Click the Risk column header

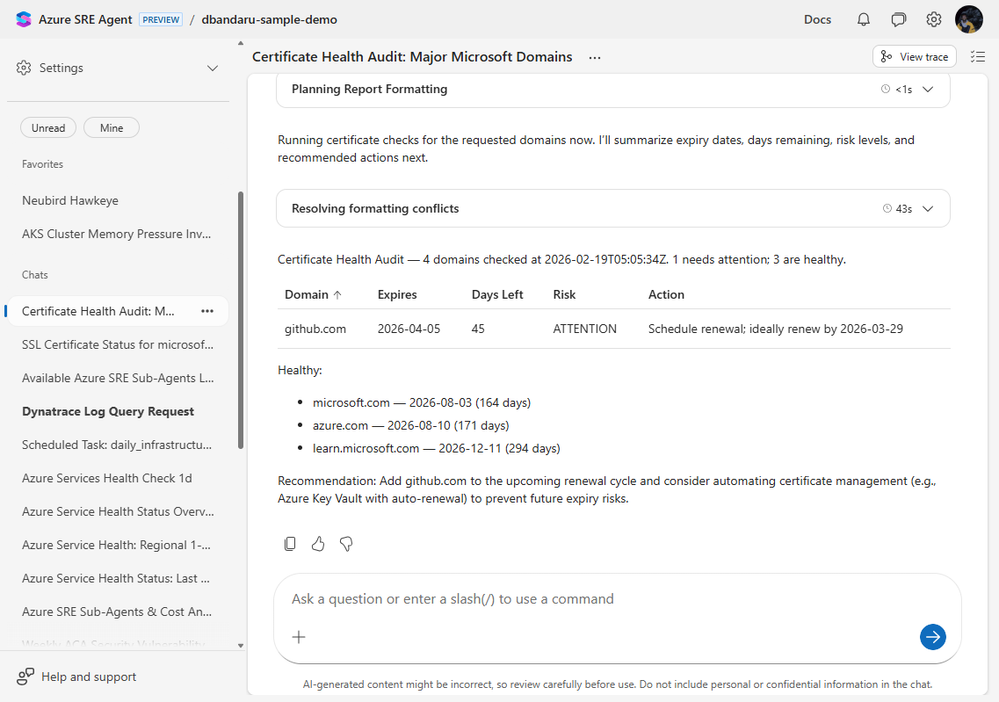pos(564,295)
